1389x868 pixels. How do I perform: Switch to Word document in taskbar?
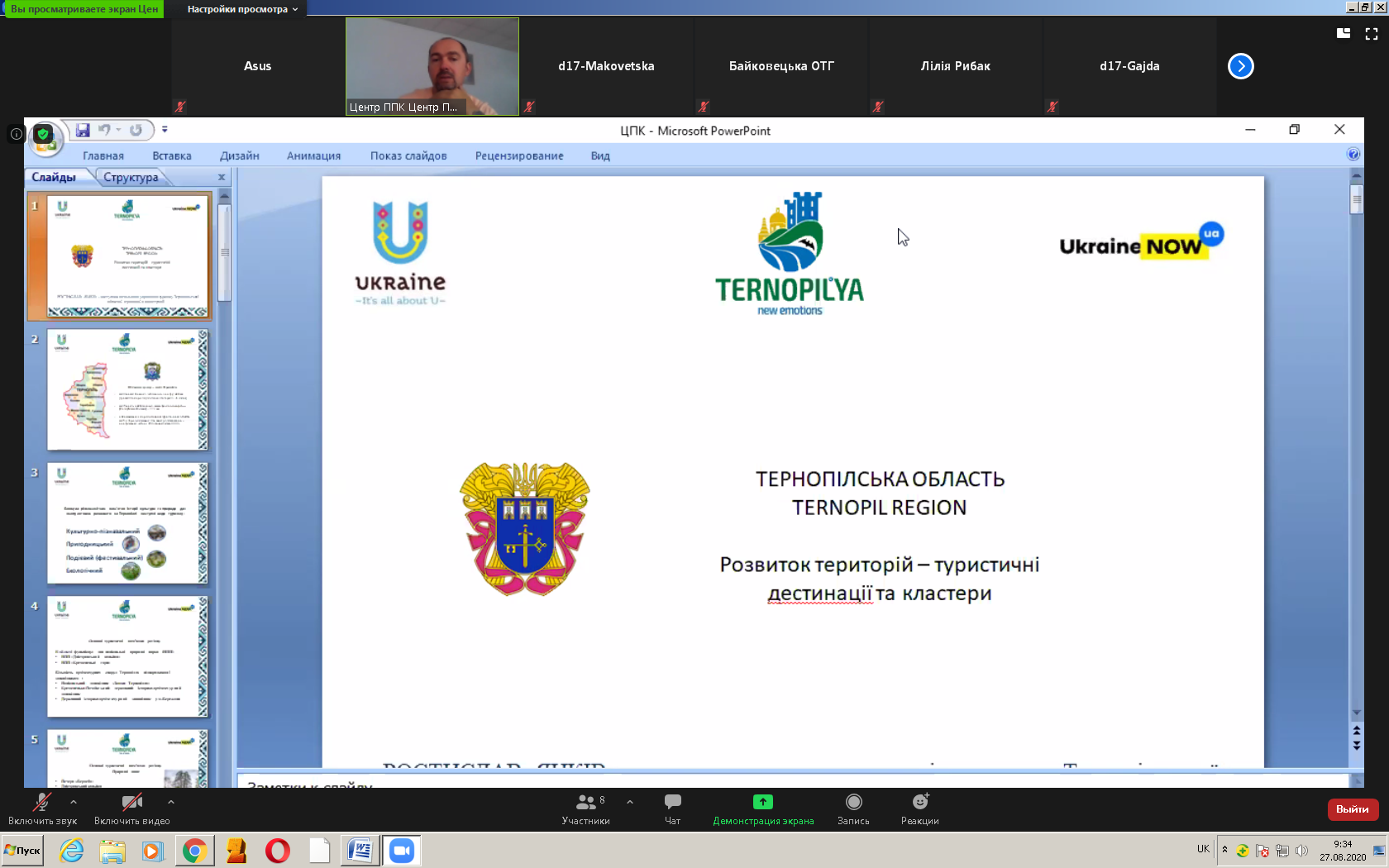360,851
